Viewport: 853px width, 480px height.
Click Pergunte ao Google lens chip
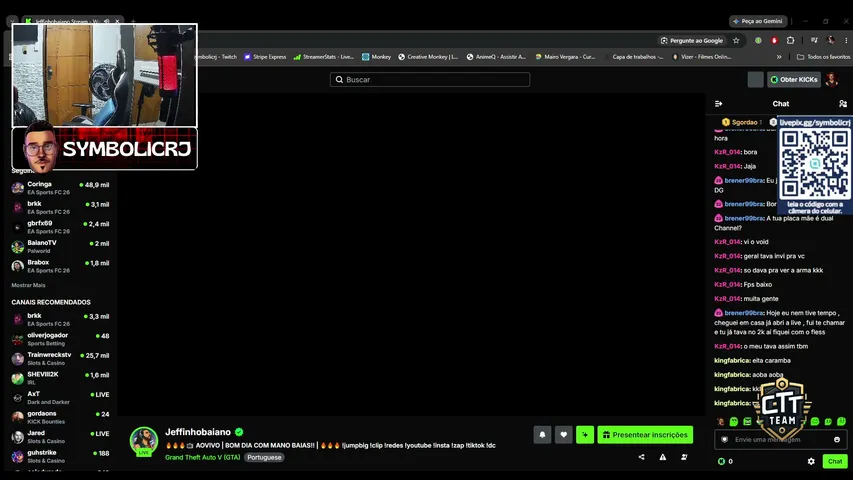coord(692,40)
